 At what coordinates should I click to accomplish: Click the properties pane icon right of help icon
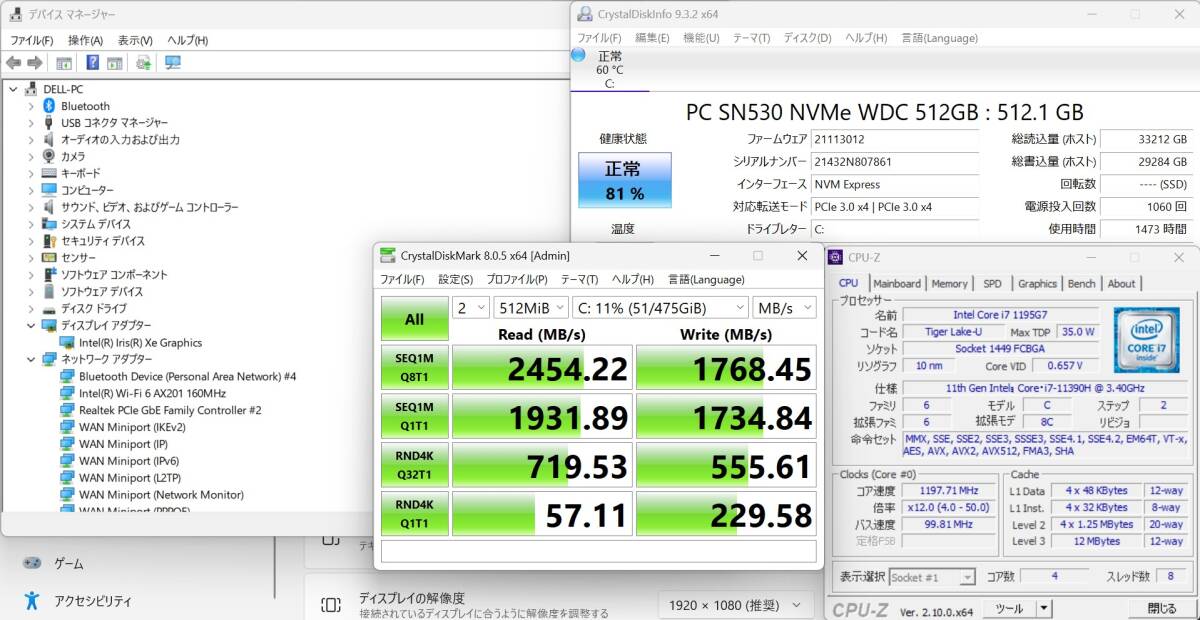[114, 63]
